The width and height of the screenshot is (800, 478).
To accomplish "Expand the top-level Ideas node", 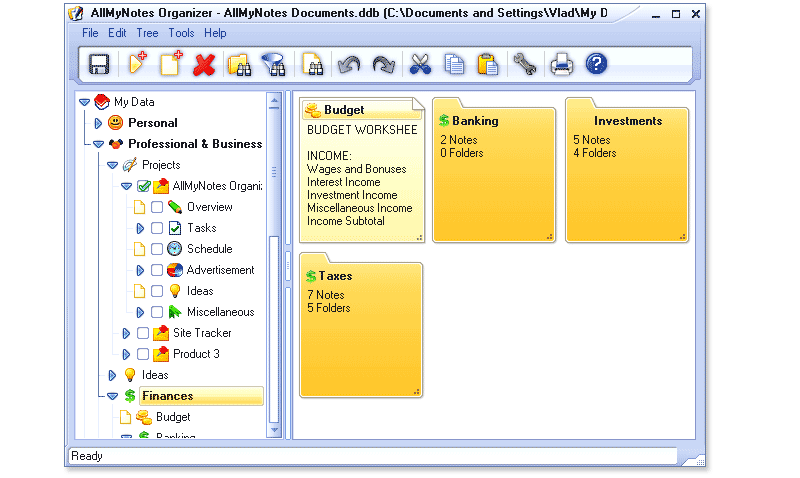I will (x=113, y=375).
